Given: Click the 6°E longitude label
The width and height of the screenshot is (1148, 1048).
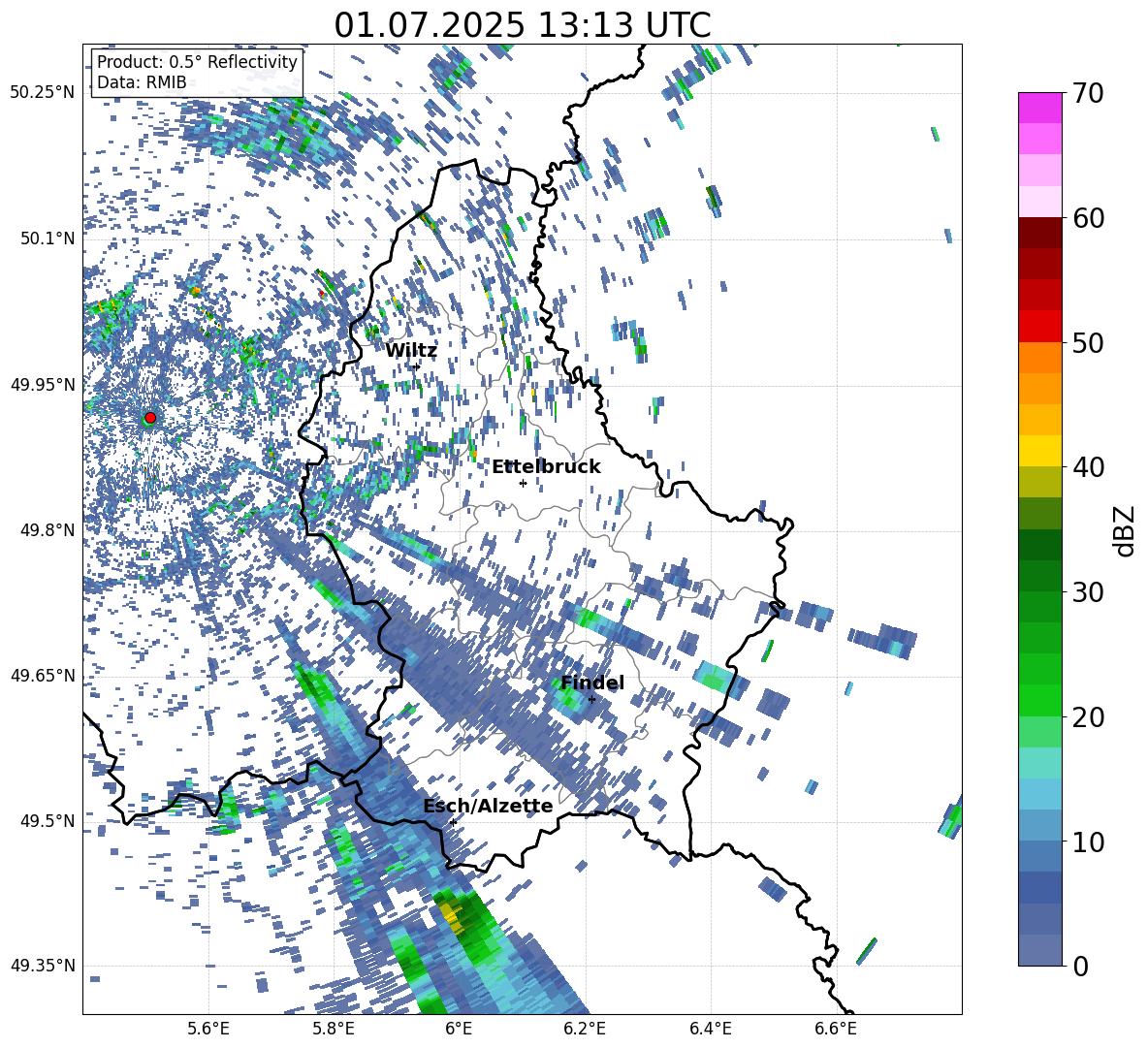Looking at the screenshot, I should (x=459, y=1029).
